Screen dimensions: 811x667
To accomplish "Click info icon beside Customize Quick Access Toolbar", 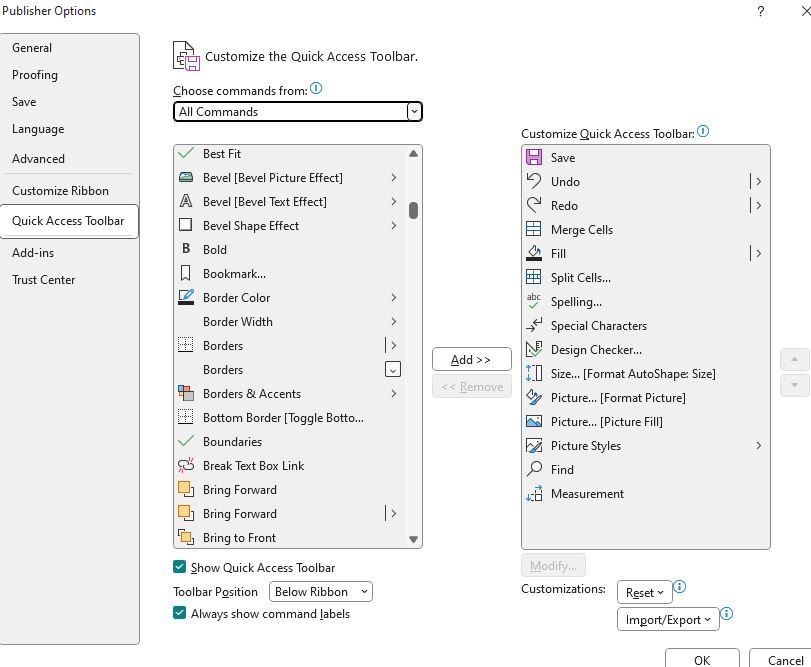I will pyautogui.click(x=703, y=131).
